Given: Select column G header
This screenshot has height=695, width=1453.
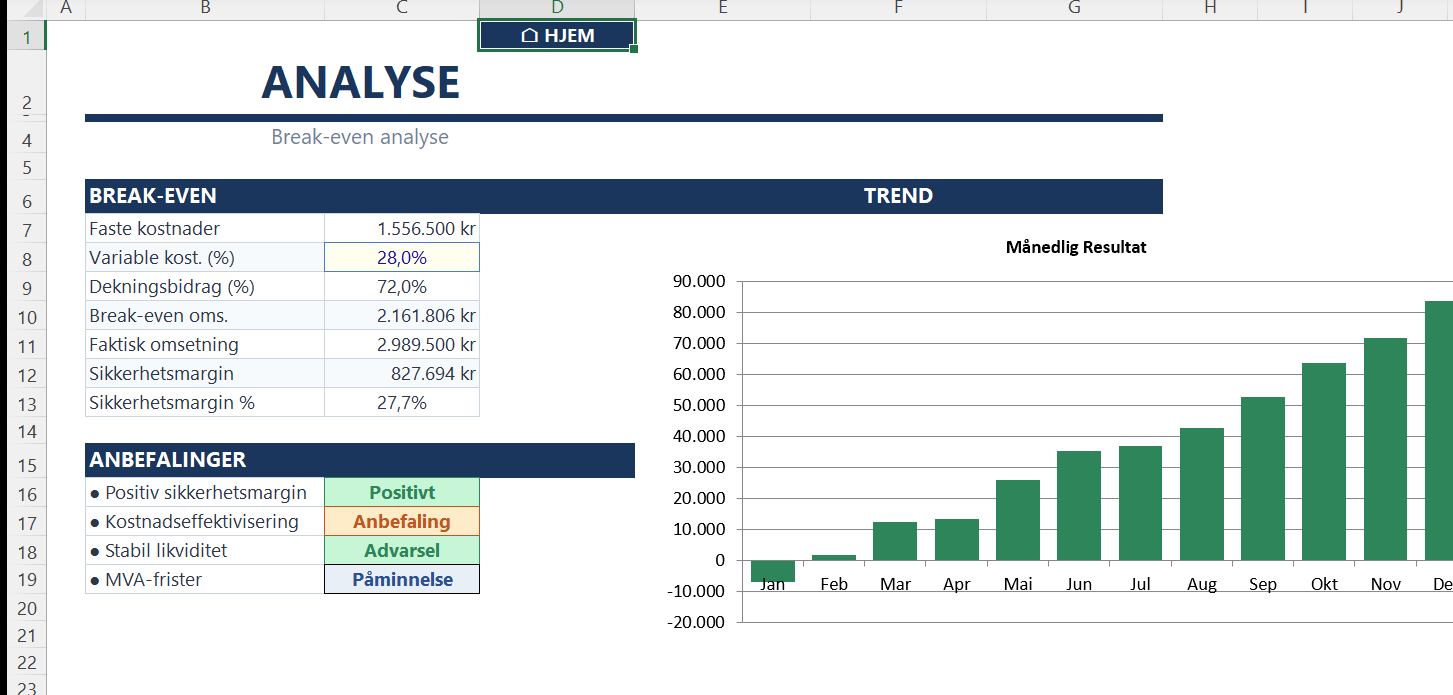Looking at the screenshot, I should click(1074, 9).
